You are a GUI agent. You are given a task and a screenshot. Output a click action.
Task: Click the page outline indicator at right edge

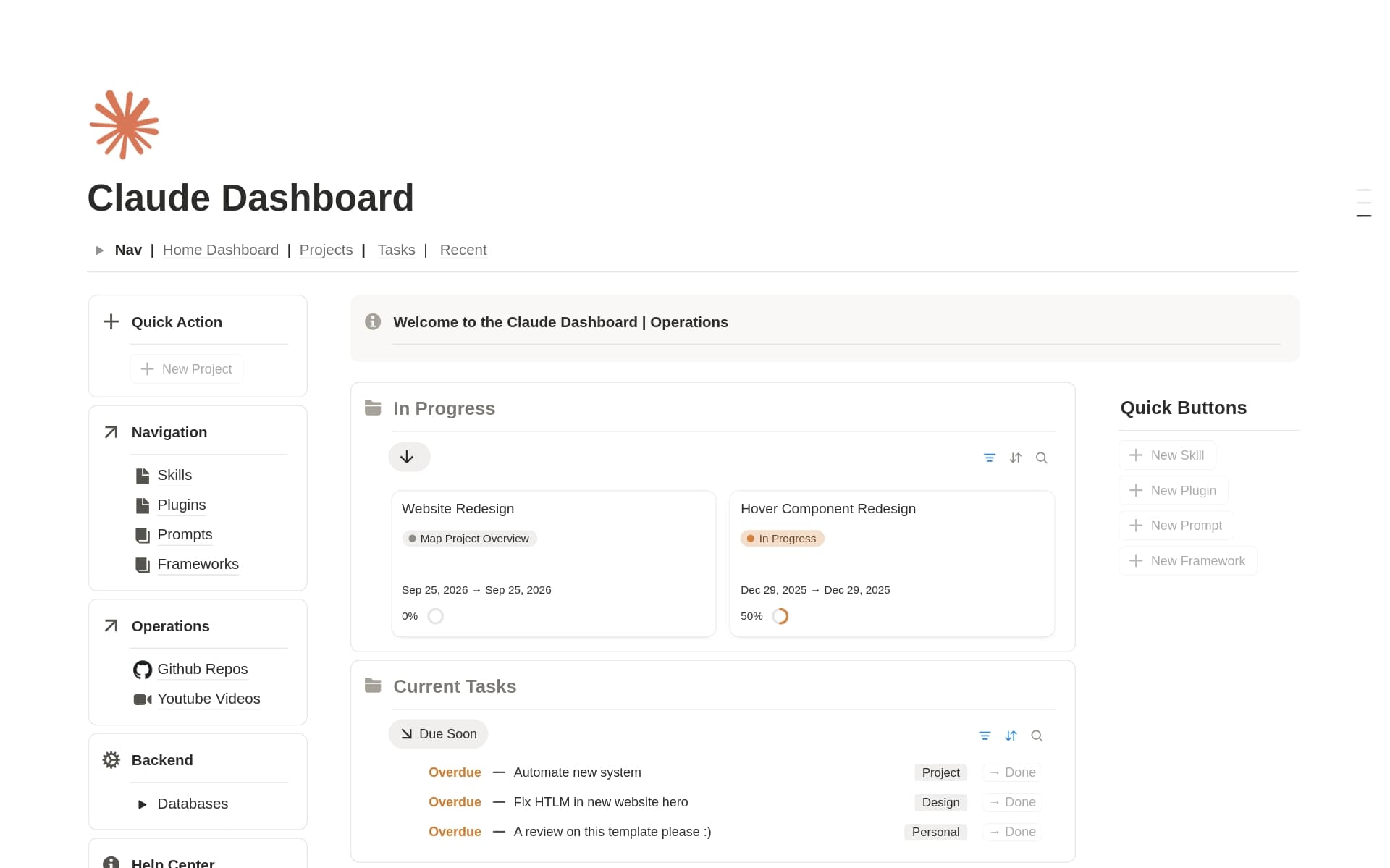[x=1364, y=203]
